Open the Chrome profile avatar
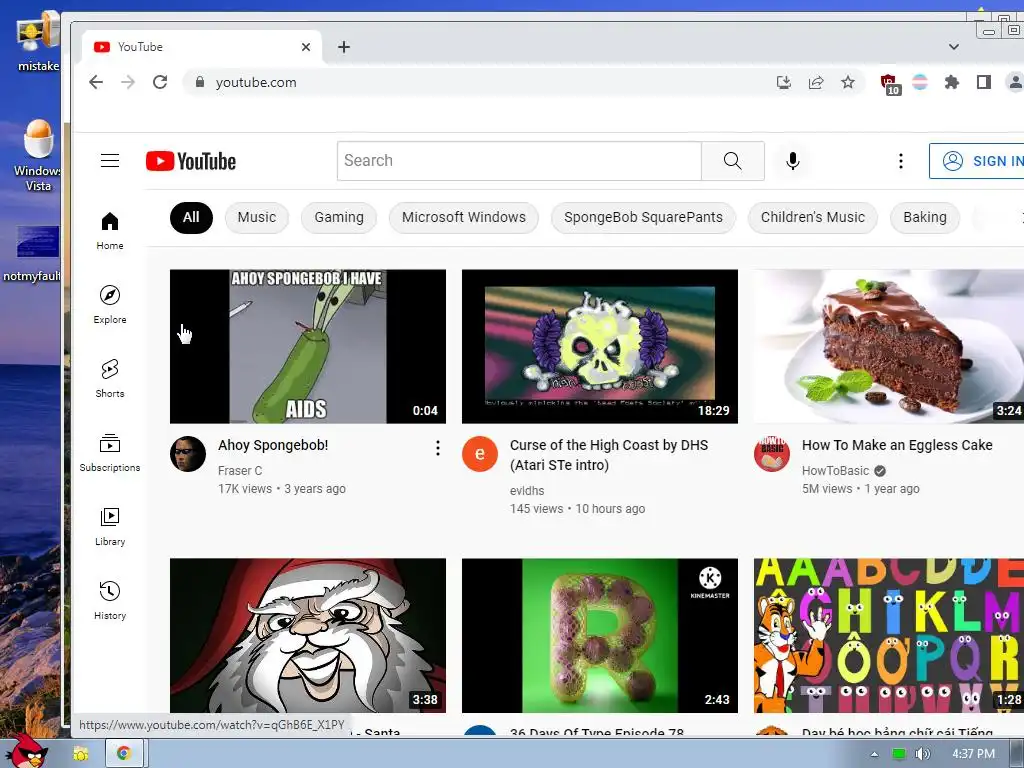Screen dimensions: 1024x768 point(1015,82)
